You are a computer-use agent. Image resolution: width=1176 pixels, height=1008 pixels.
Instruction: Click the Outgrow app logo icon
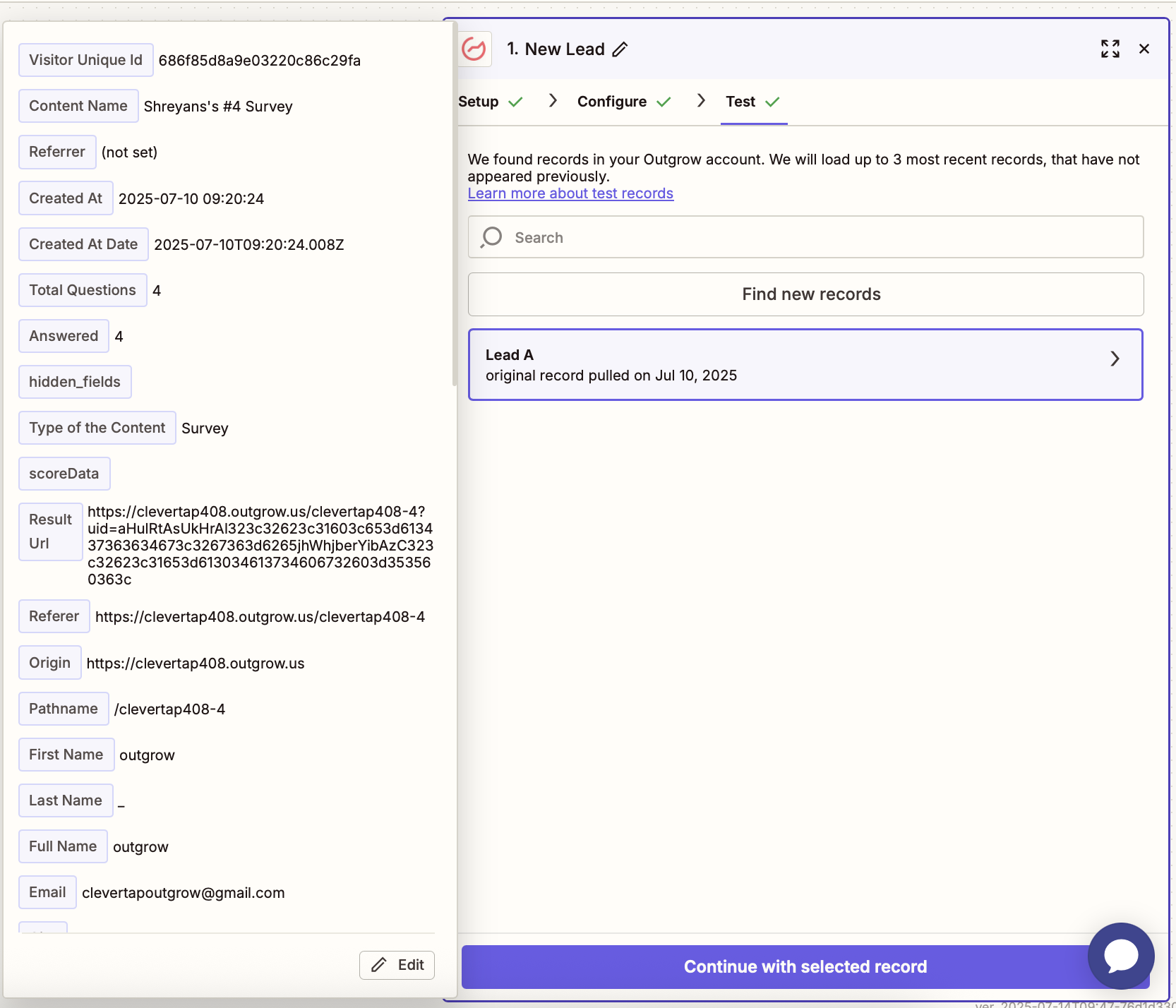(x=474, y=49)
